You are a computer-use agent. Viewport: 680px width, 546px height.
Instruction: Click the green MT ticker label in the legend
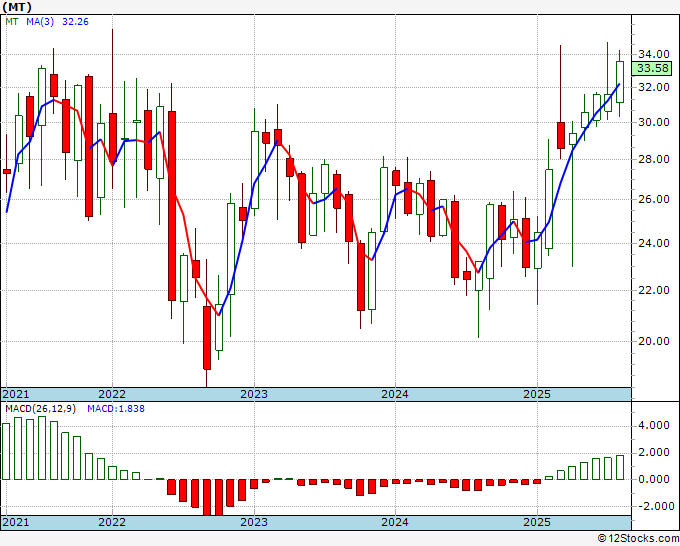pyautogui.click(x=12, y=22)
